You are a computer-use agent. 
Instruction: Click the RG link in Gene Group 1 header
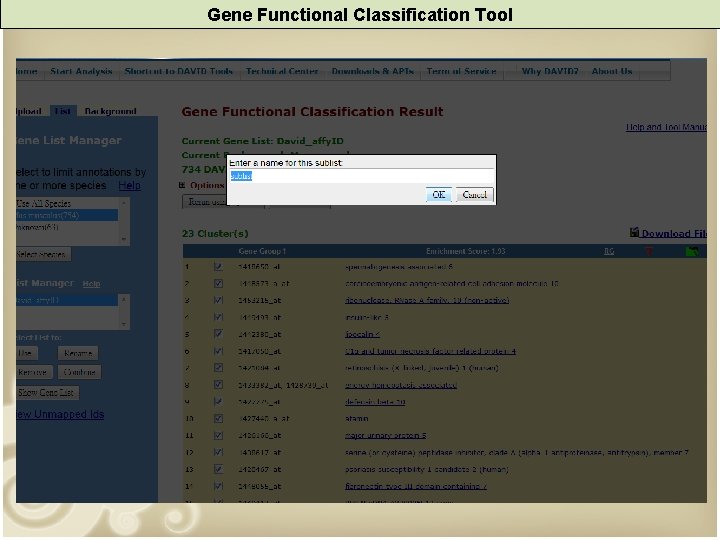[x=609, y=251]
